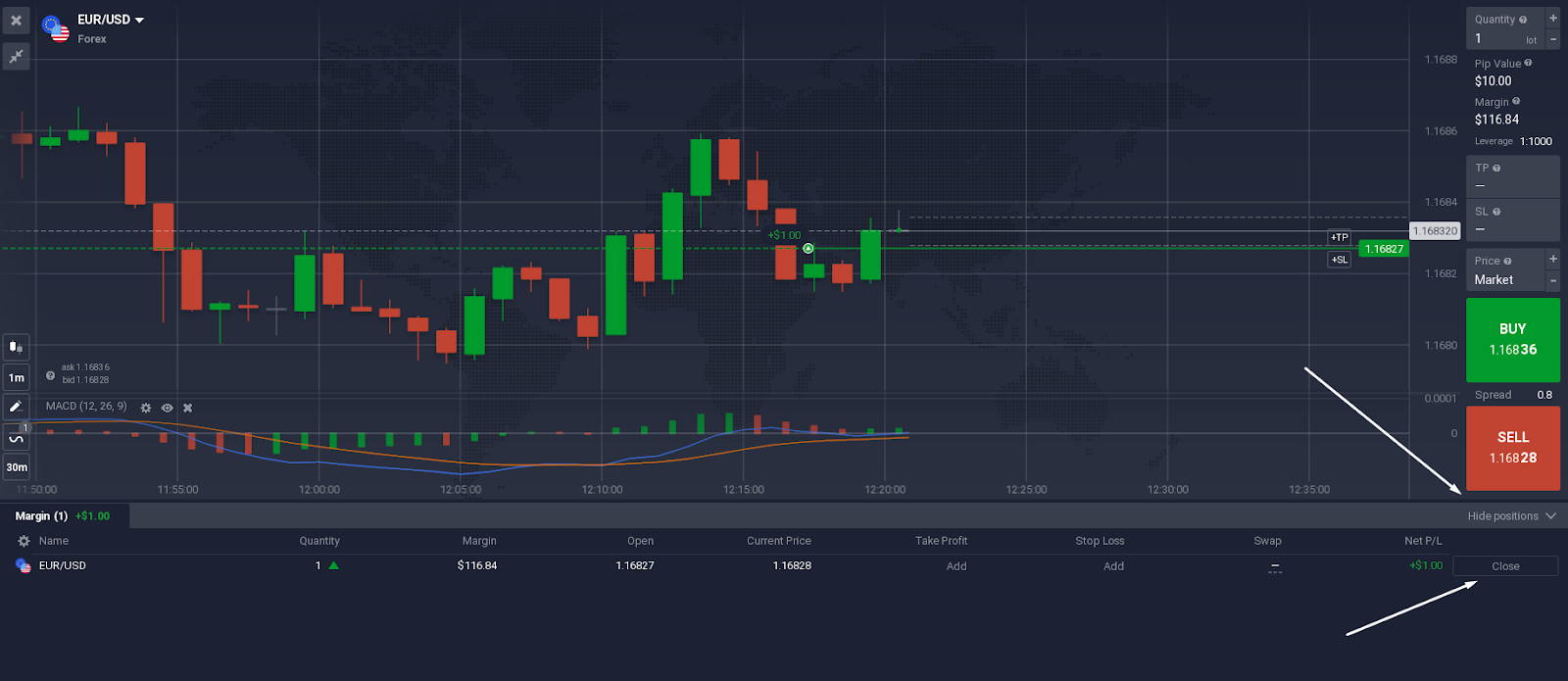Increase Quantity with the plus stepper
Image resolution: width=1568 pixels, height=681 pixels.
pyautogui.click(x=1552, y=18)
